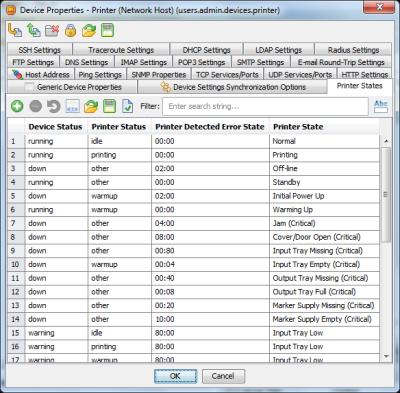Click the Cancel button

[x=223, y=376]
